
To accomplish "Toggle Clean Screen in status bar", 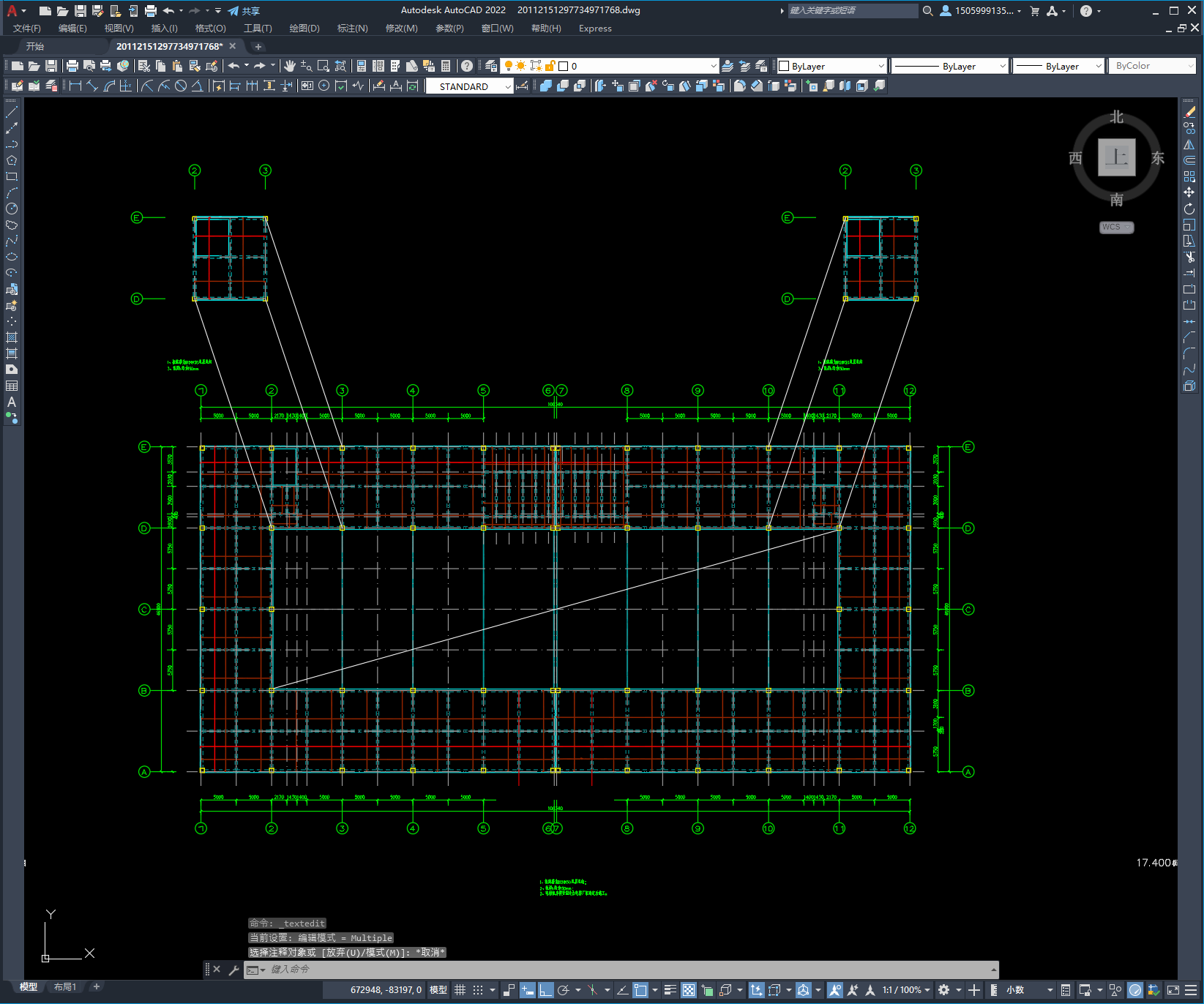I will [x=1173, y=990].
